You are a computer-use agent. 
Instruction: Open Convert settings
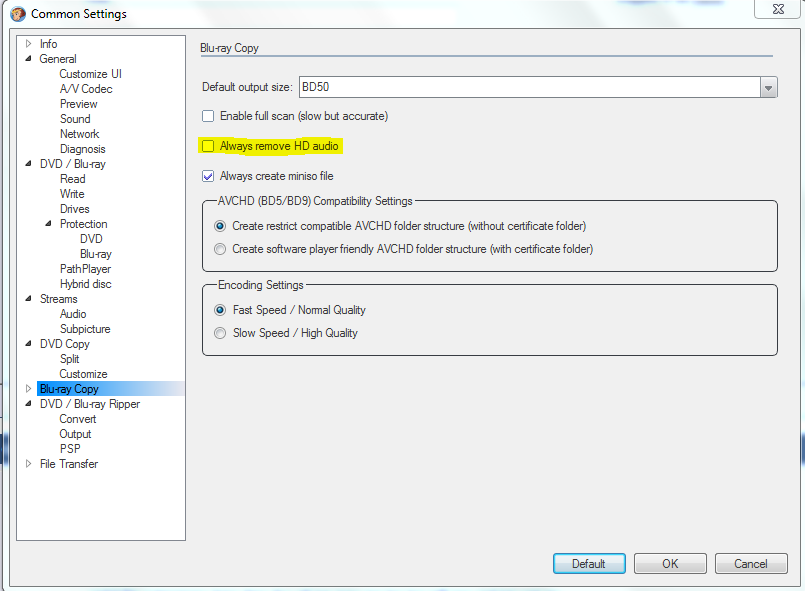(x=78, y=419)
